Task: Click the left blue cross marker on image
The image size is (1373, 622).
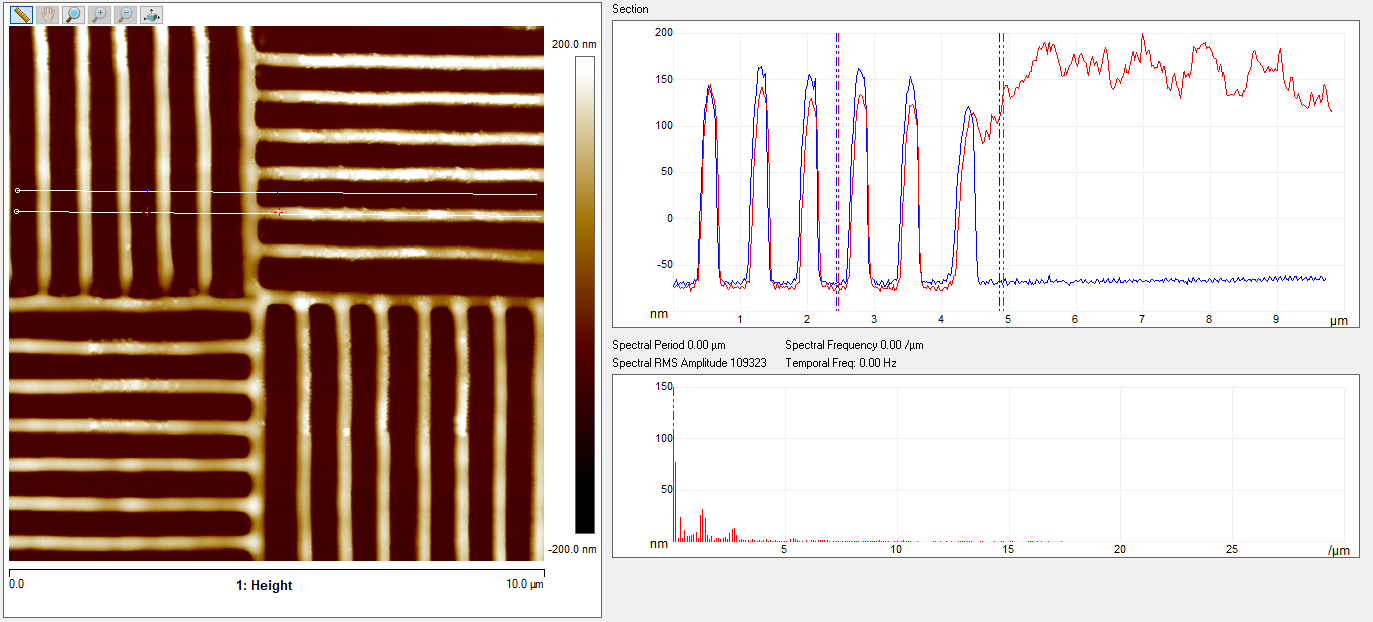Action: coord(148,190)
